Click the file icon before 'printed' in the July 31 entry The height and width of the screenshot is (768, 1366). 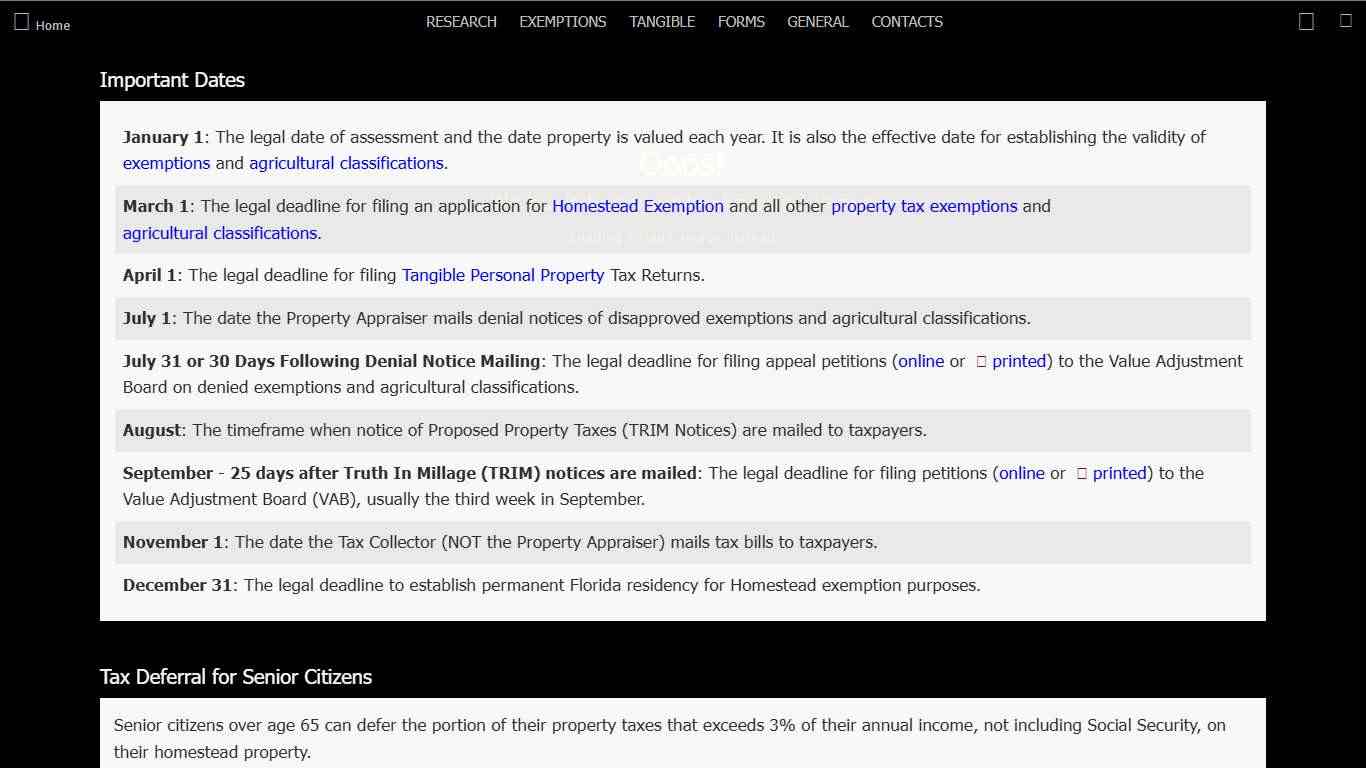point(981,362)
